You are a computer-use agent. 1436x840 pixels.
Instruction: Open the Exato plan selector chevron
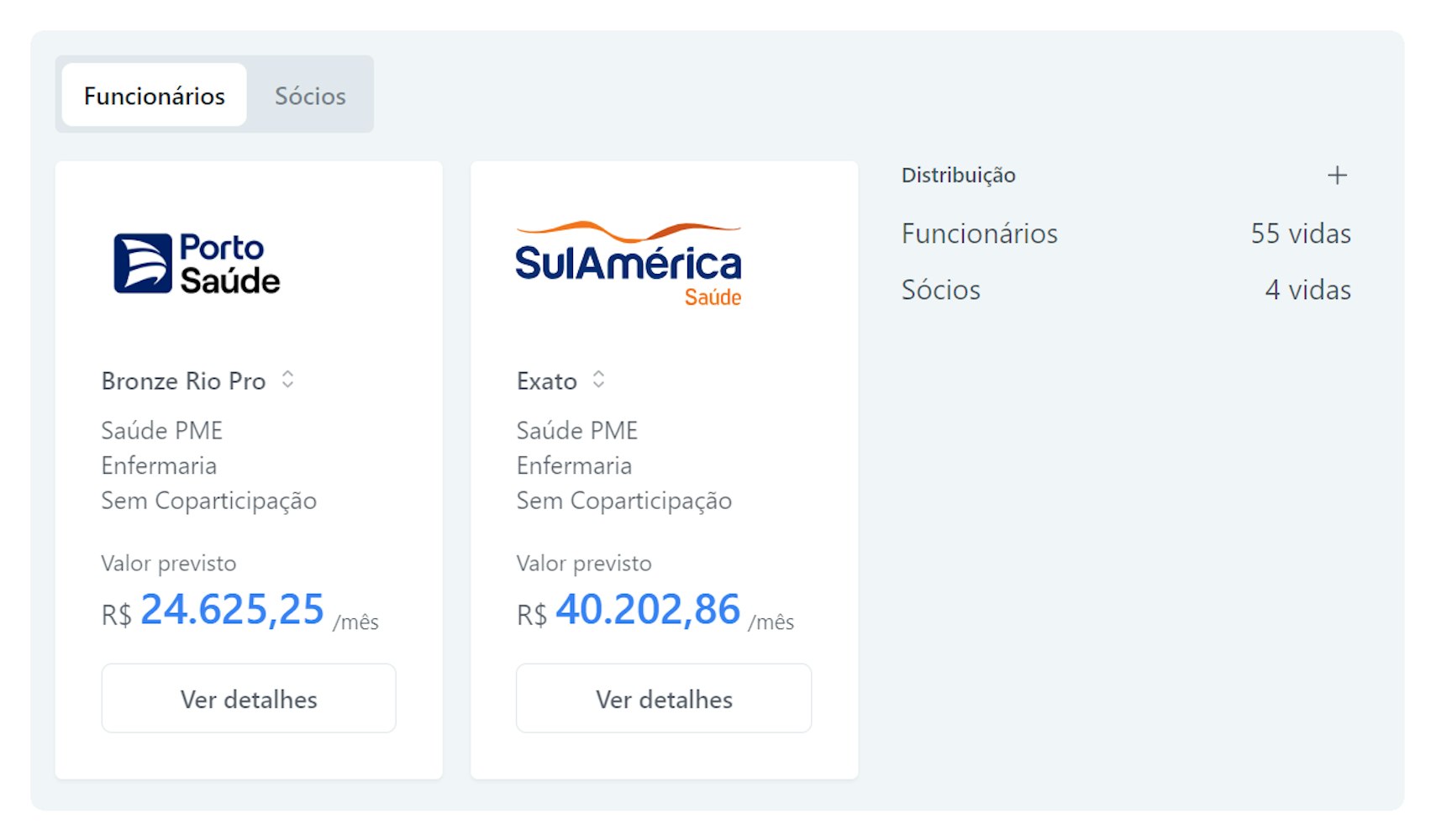coord(598,380)
